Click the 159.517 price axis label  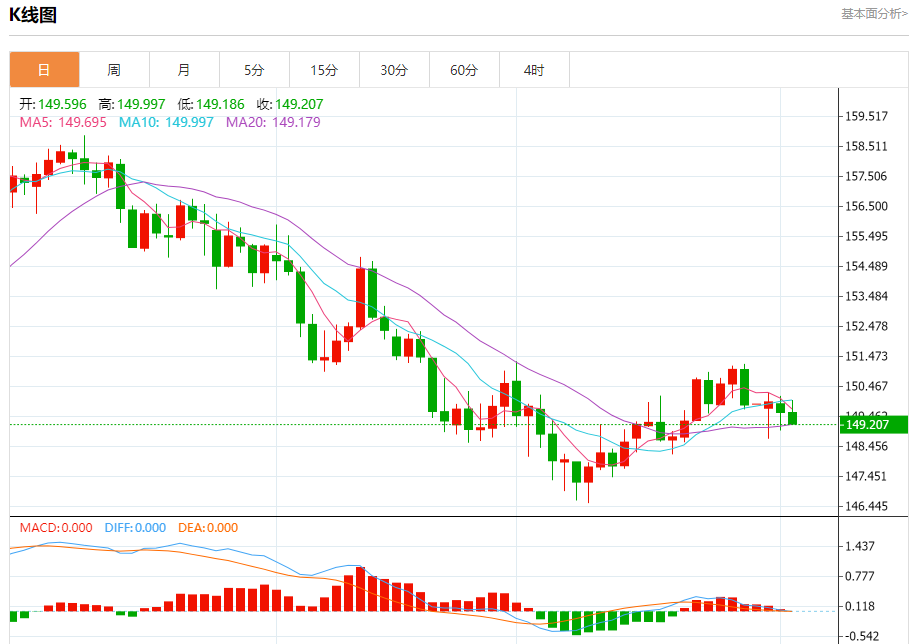click(866, 116)
